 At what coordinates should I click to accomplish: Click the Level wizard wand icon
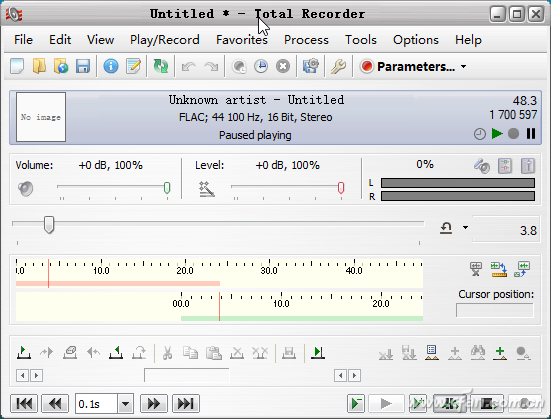tap(207, 189)
